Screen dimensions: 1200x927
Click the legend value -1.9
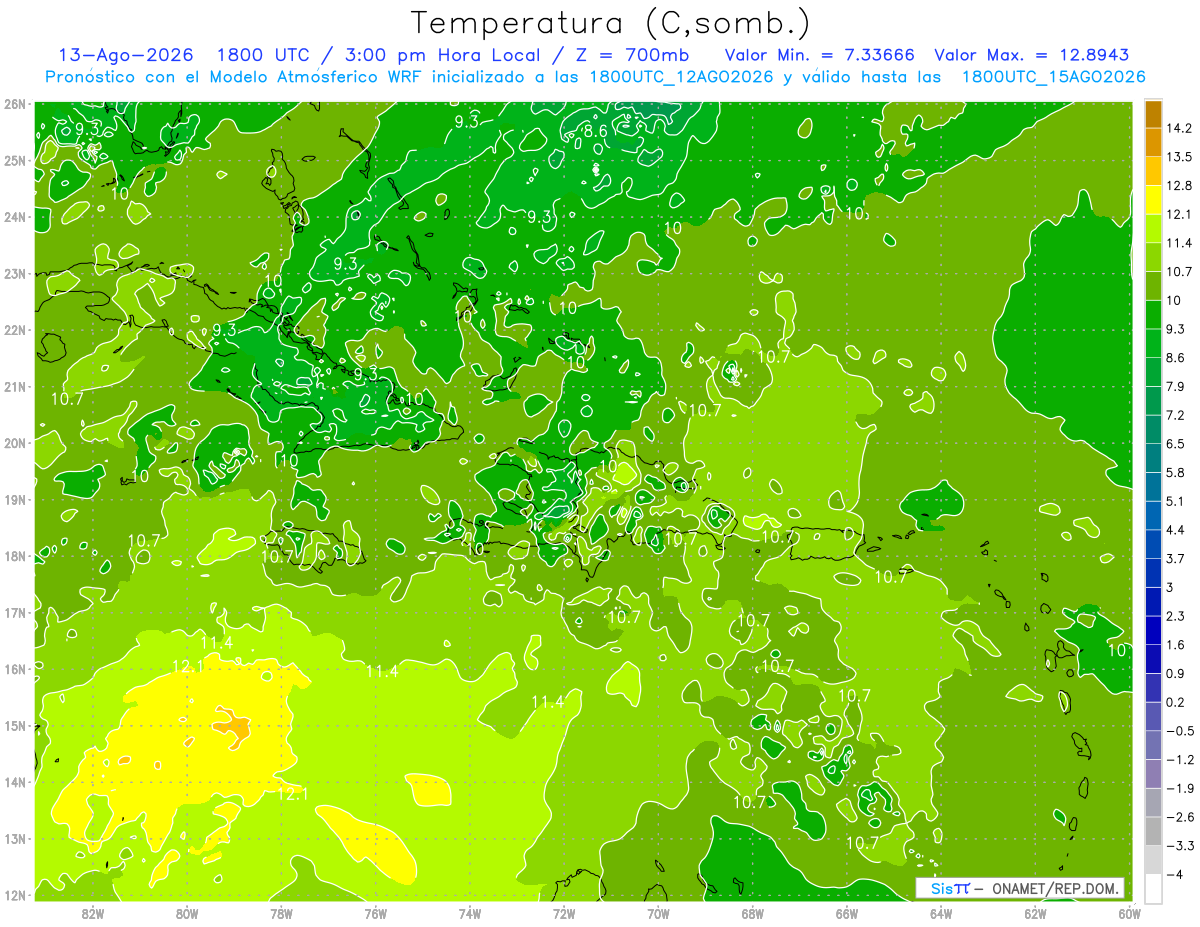[x=1180, y=789]
